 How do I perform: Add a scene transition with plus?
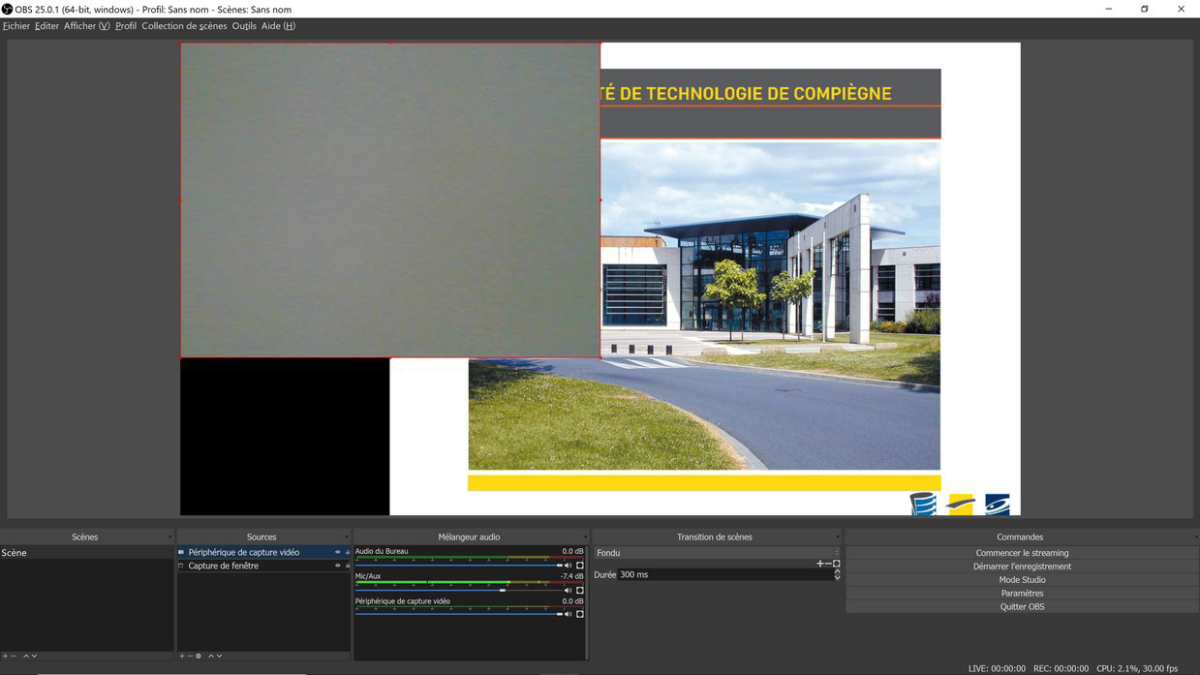(820, 564)
